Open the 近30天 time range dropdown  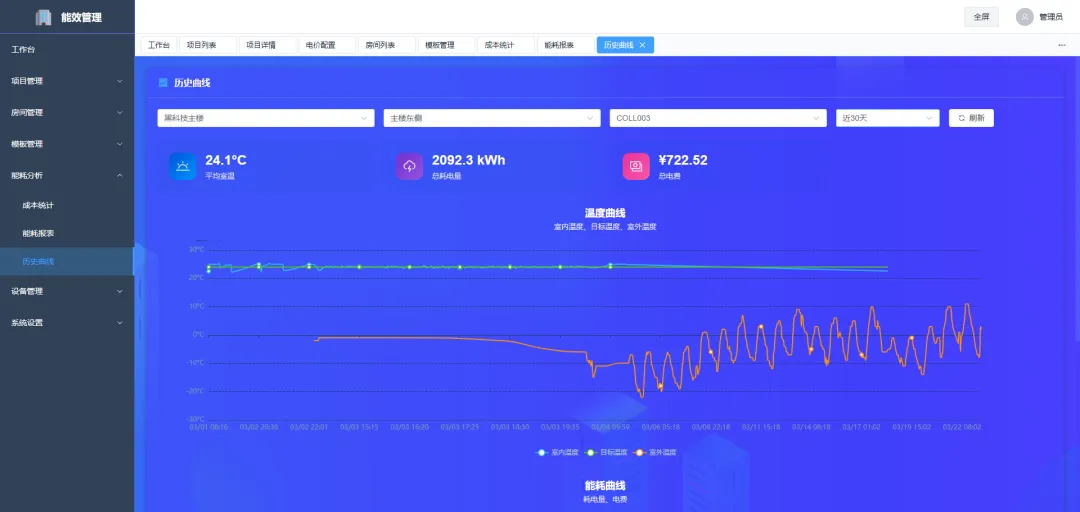pyautogui.click(x=888, y=118)
